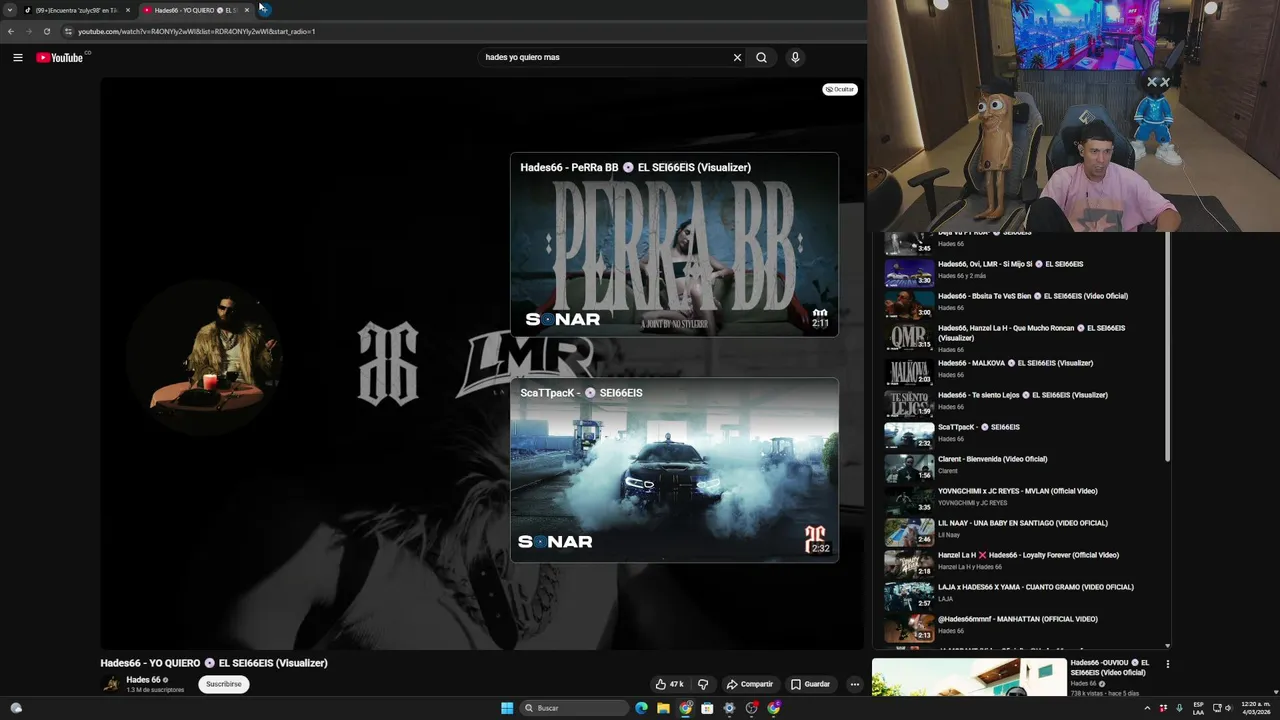Image resolution: width=1280 pixels, height=720 pixels.
Task: Click the browser forward arrow
Action: pos(28,31)
